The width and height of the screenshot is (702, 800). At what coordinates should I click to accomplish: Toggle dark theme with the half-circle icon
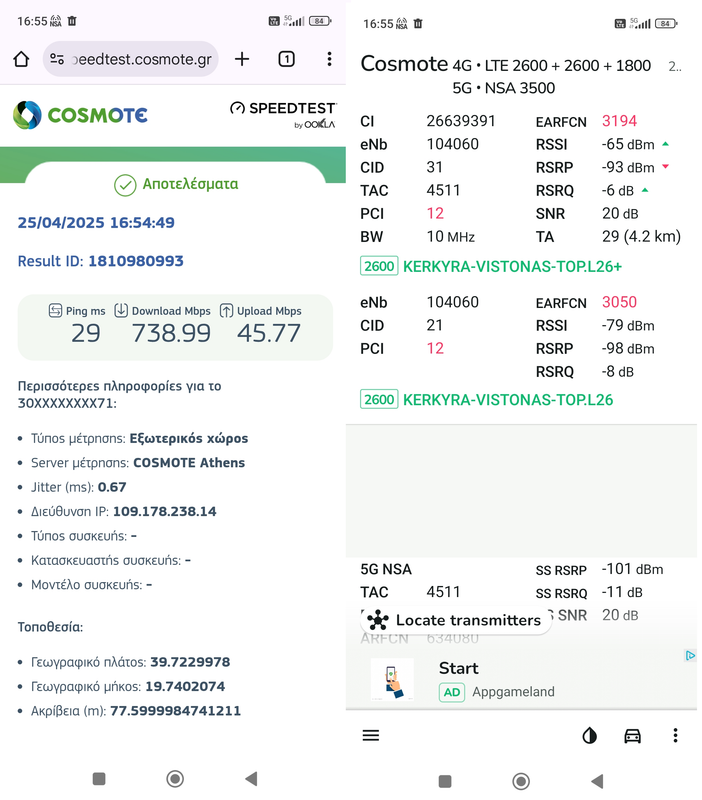590,736
